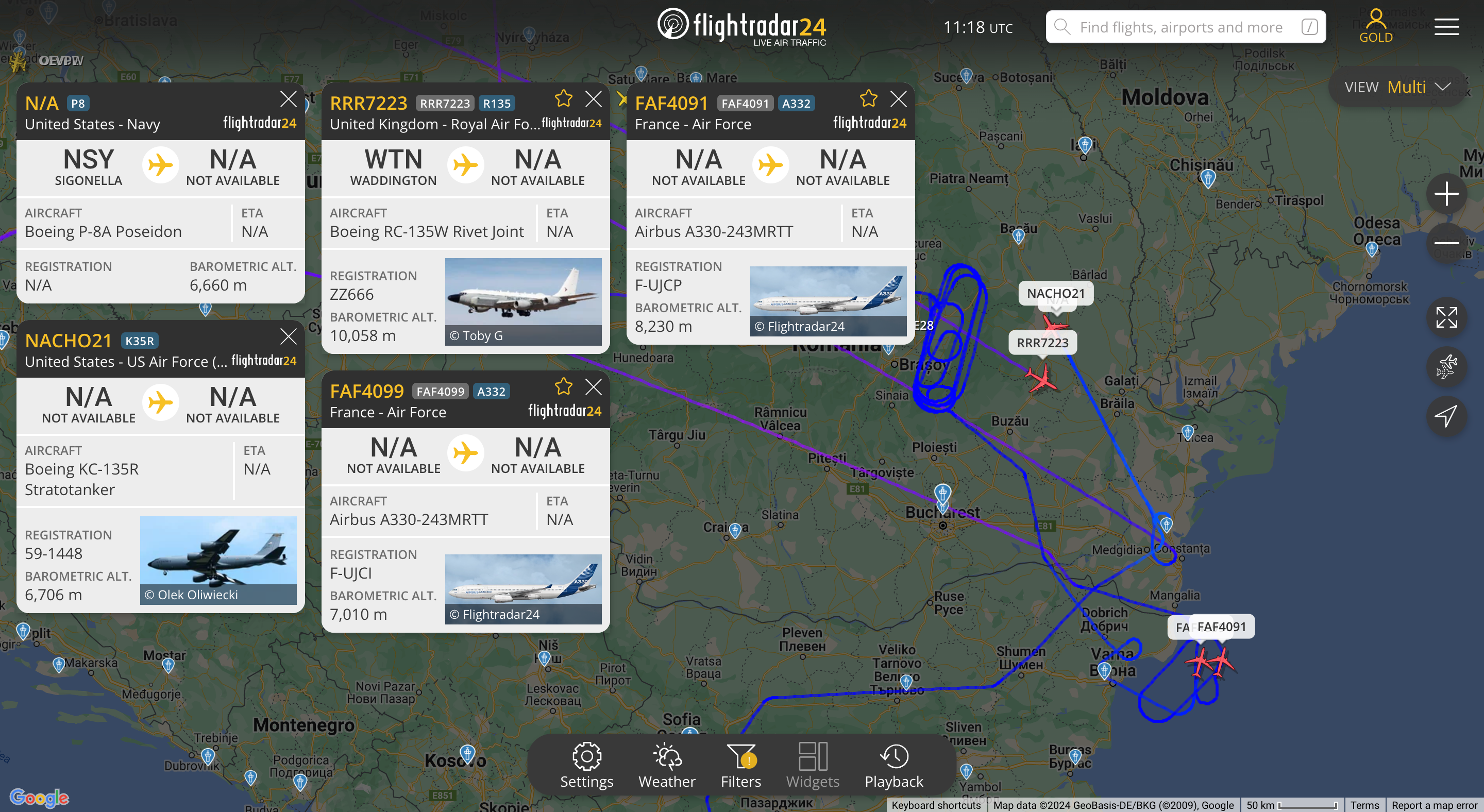Toggle favorite star on FAF4091 card

[869, 99]
